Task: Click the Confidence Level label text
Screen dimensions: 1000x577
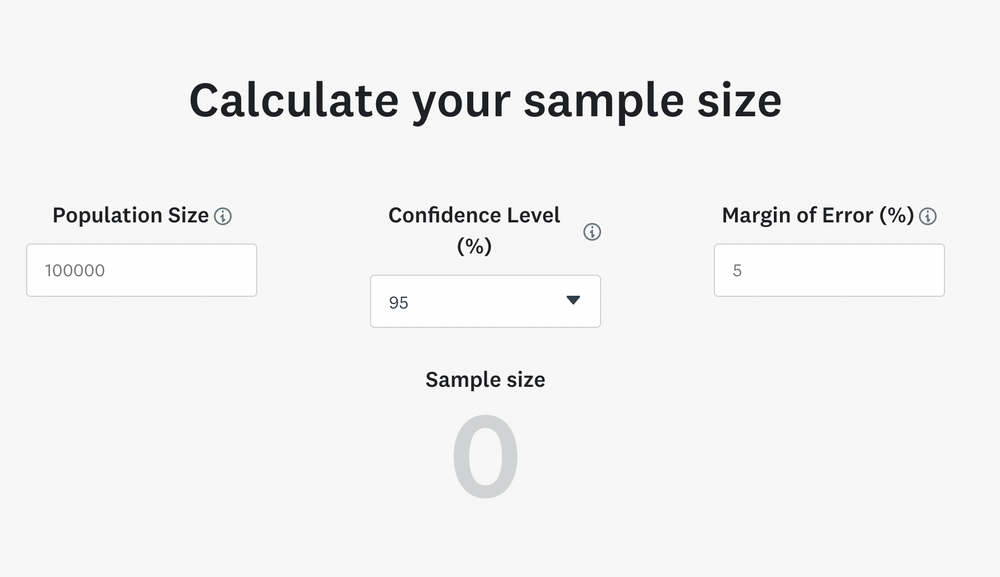Action: tap(474, 215)
